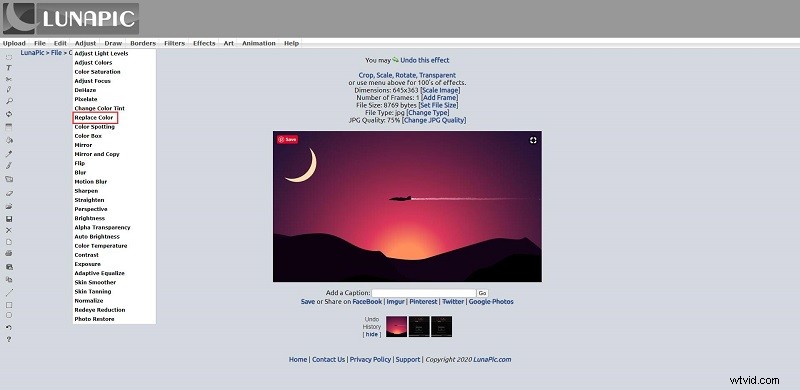Viewport: 800px width, 390px height.
Task: Choose the eyedropper color picker tool
Action: pyautogui.click(x=9, y=153)
